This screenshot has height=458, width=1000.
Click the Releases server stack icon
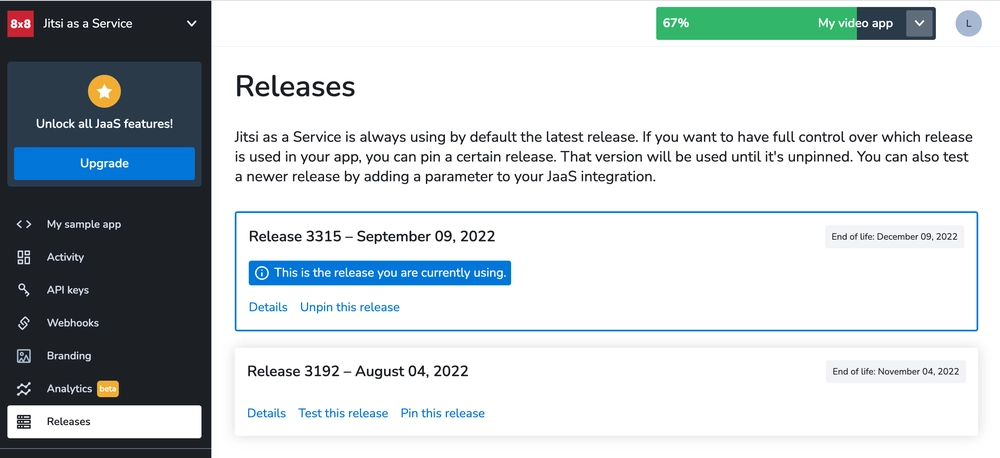(24, 422)
